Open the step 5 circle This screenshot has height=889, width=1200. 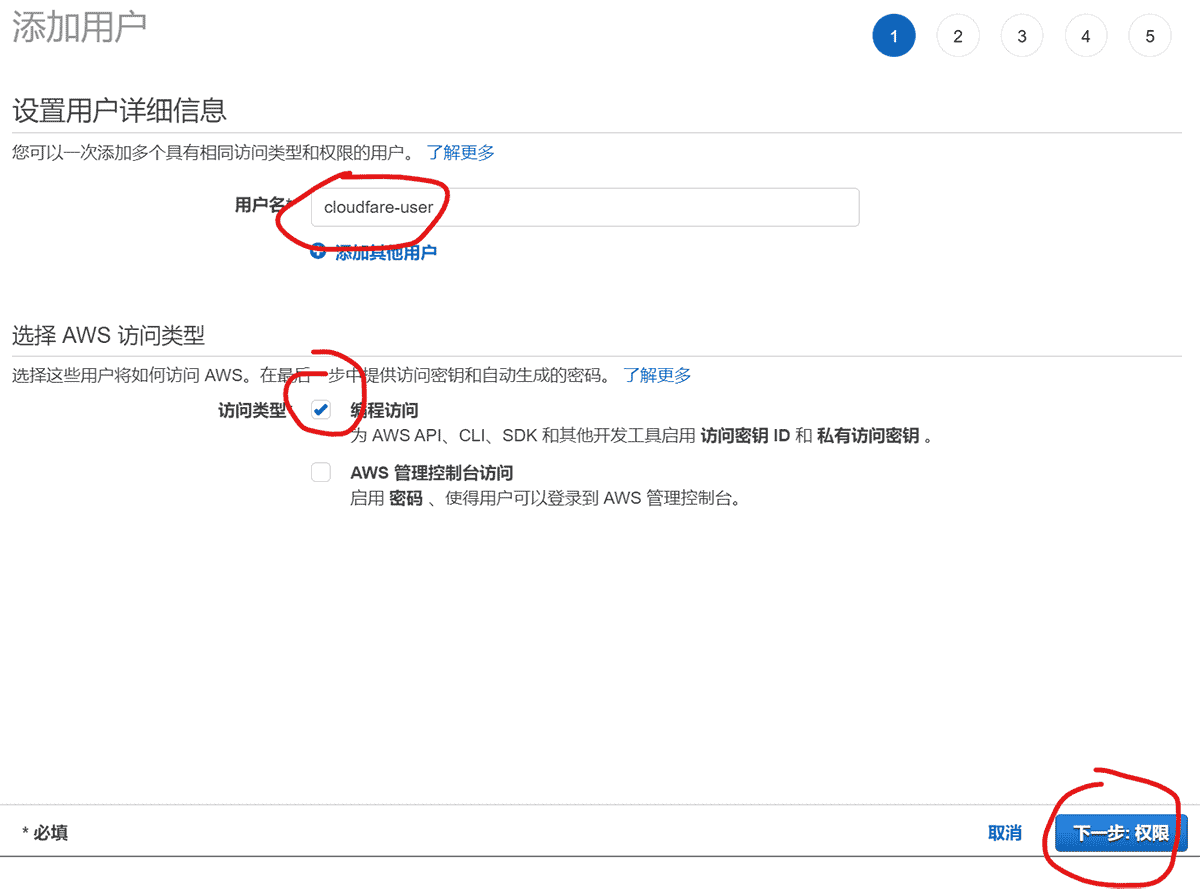(x=1150, y=35)
